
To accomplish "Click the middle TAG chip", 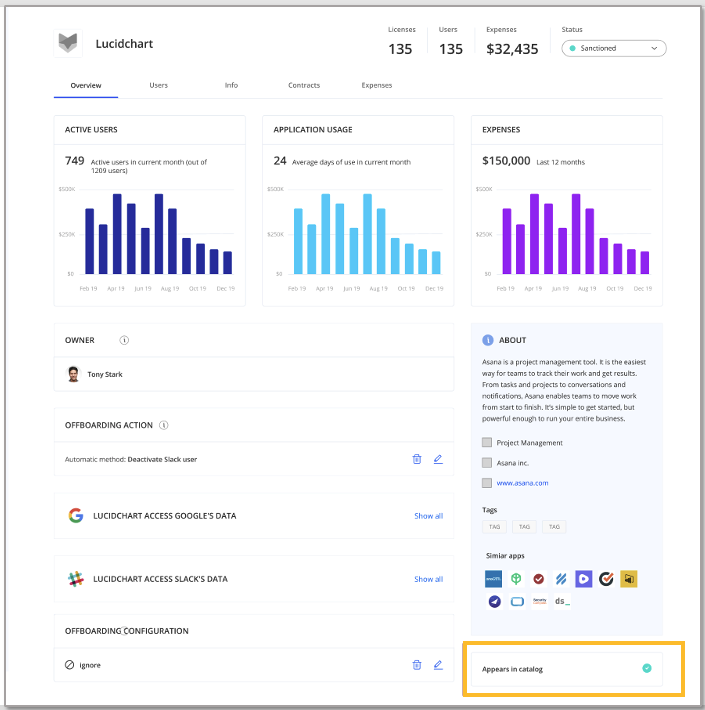I will click(524, 527).
